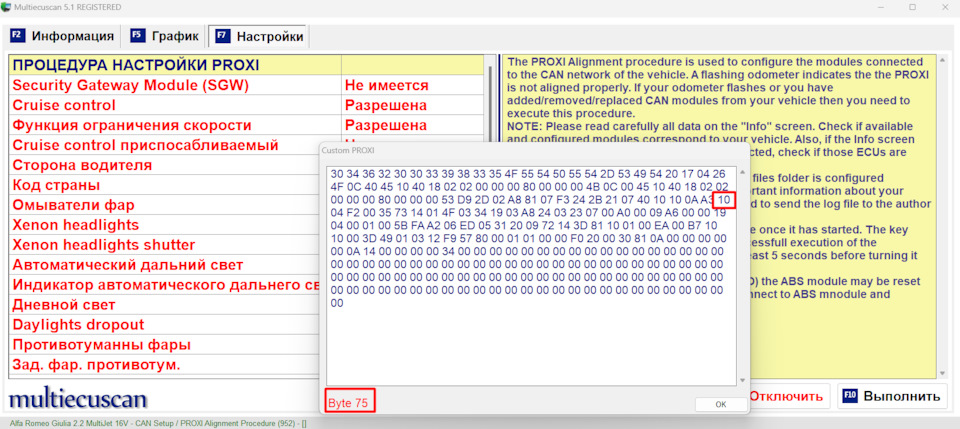Select the Xenon headlights row
Image resolution: width=960 pixels, height=429 pixels.
(x=165, y=225)
